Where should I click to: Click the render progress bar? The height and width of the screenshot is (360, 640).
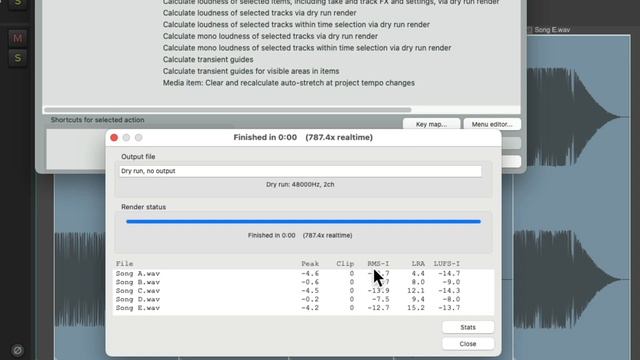coord(303,222)
